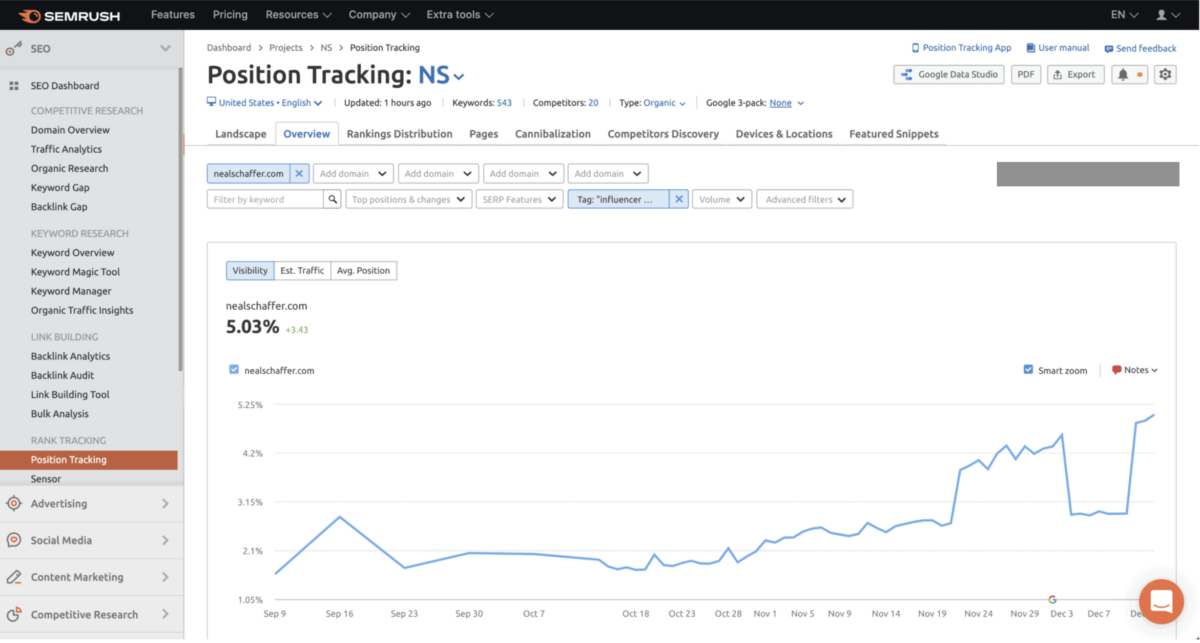Open Keyword Magic Tool in sidebar
1200x643 pixels.
[x=75, y=272]
